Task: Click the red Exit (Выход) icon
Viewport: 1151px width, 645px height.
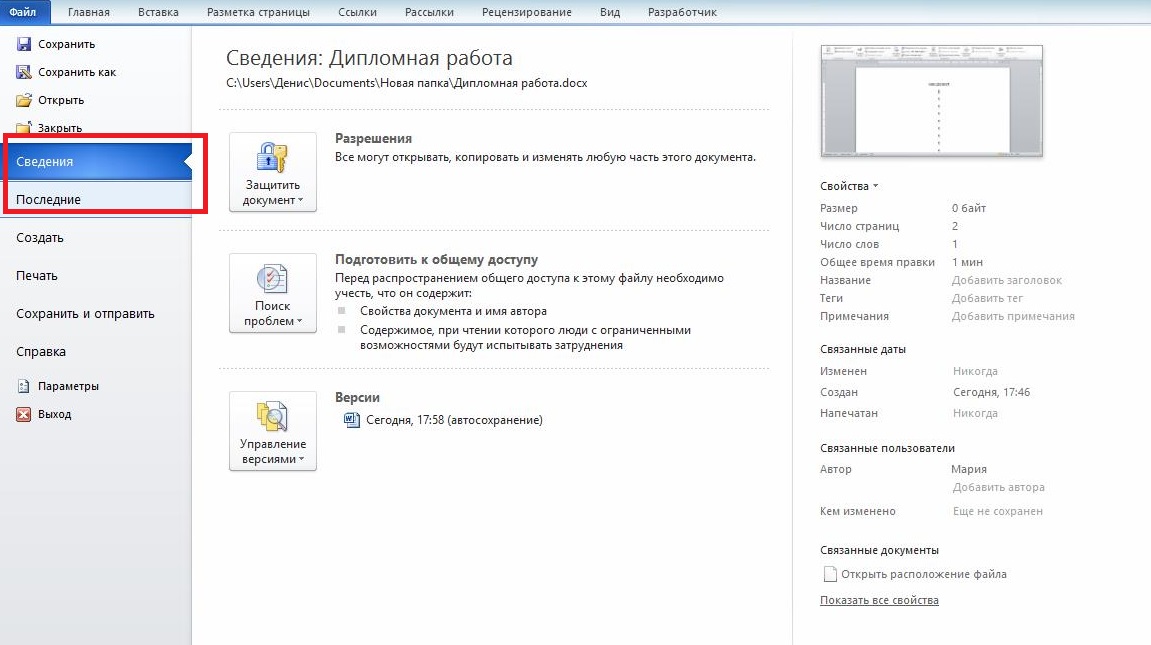Action: point(24,414)
